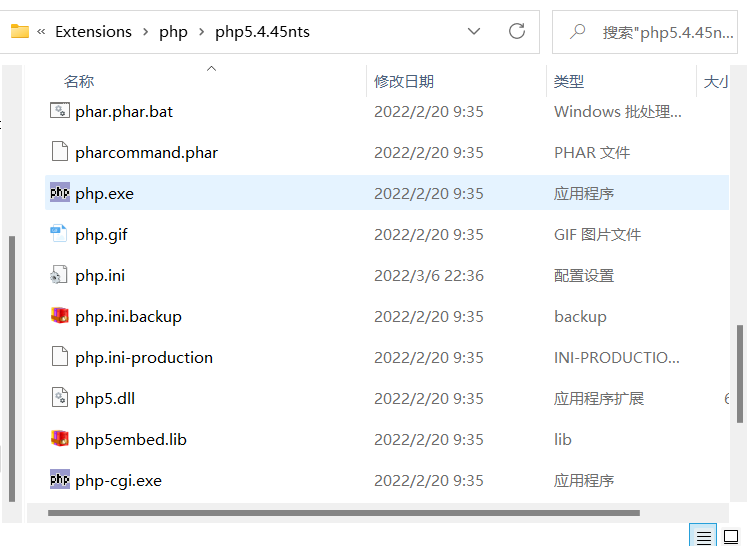
Task: Click the phar.phar.bat batch file icon
Action: pyautogui.click(x=60, y=111)
